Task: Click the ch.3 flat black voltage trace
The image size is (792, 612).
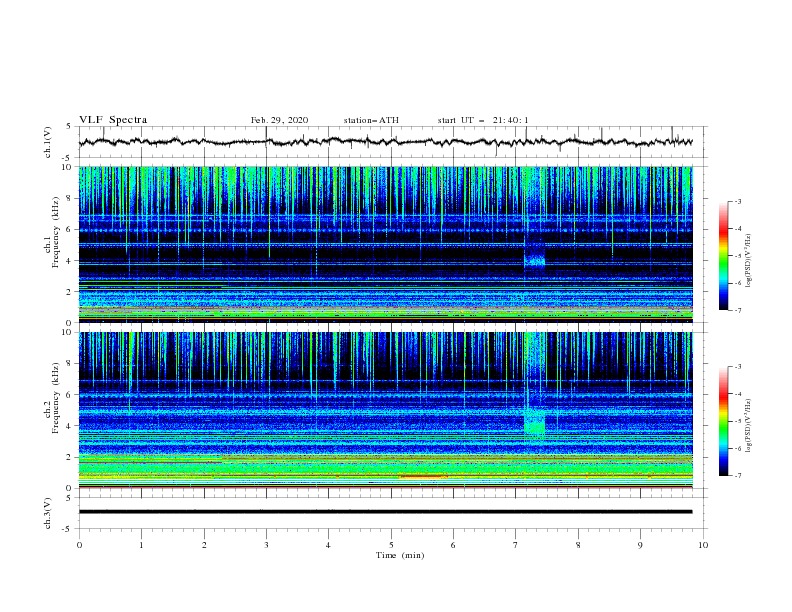Action: point(385,512)
